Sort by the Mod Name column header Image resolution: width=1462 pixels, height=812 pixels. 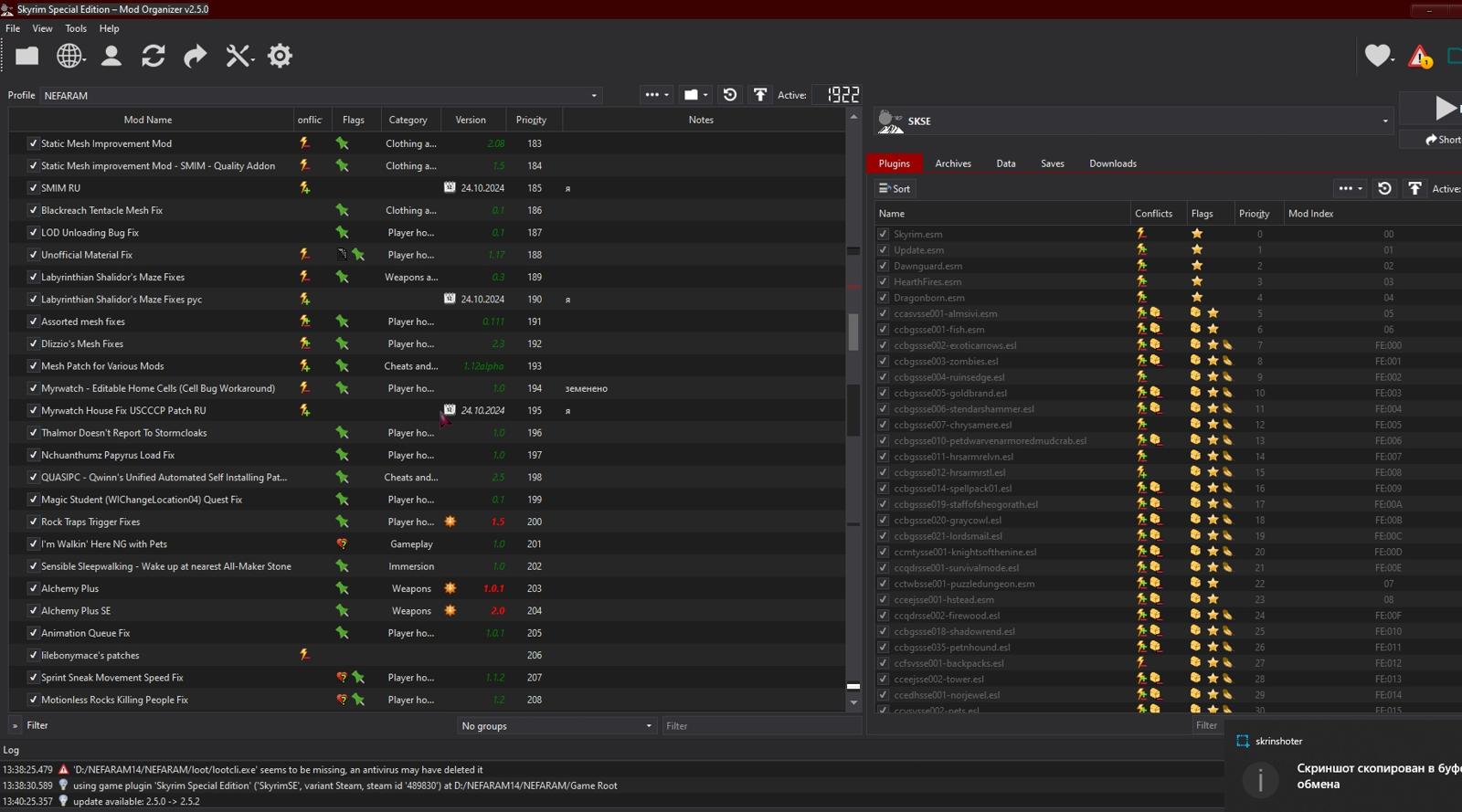pyautogui.click(x=148, y=120)
